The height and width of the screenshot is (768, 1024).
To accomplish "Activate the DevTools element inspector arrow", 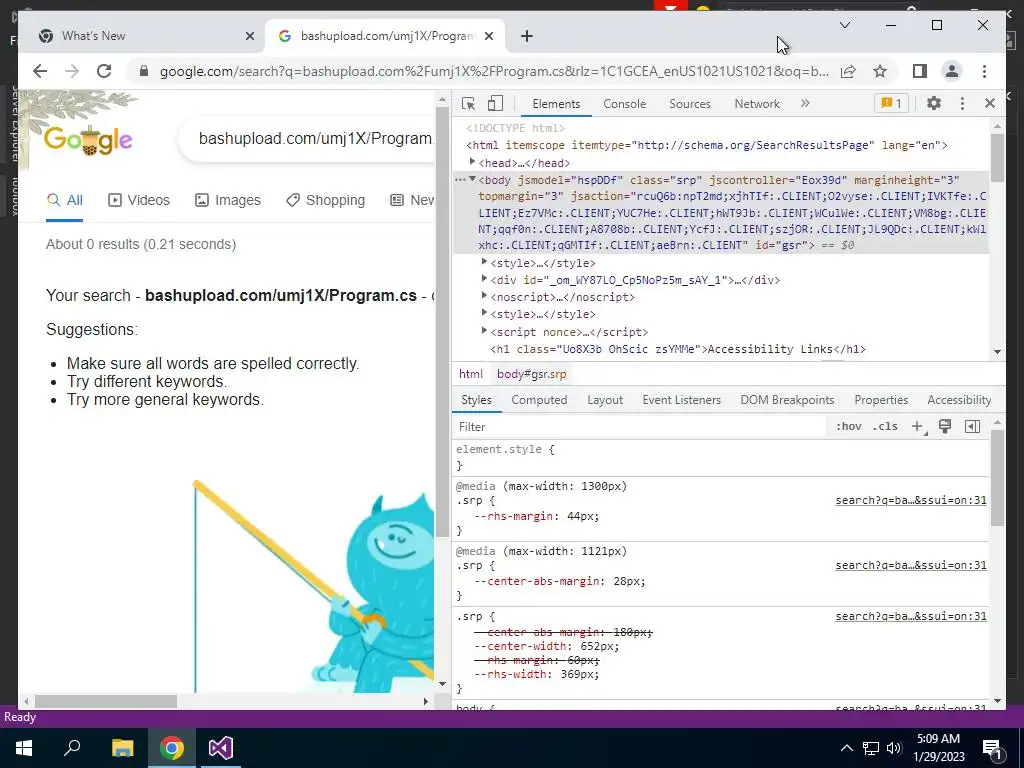I will [468, 103].
